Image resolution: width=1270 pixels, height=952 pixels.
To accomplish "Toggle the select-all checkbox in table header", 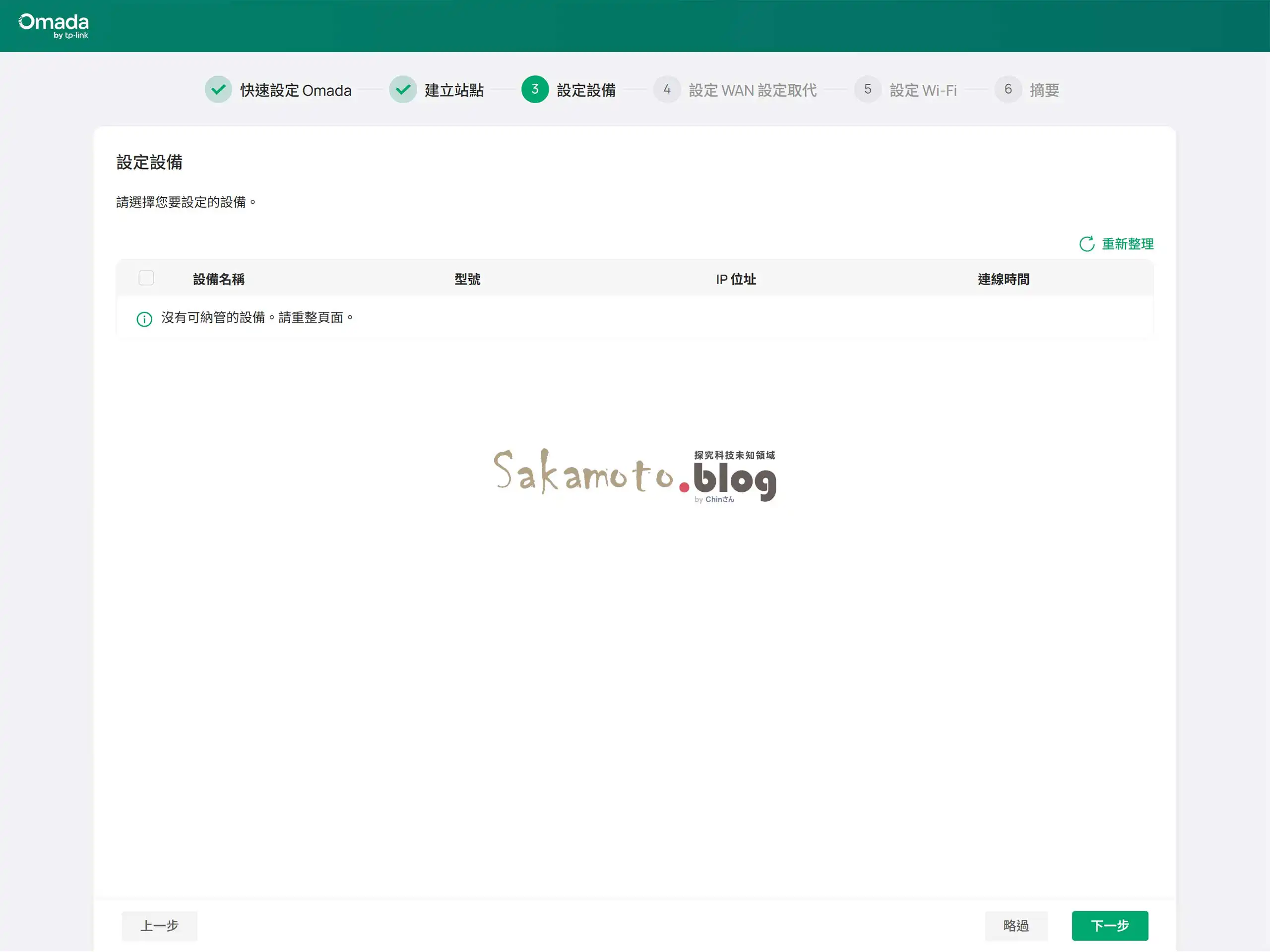I will pyautogui.click(x=146, y=278).
